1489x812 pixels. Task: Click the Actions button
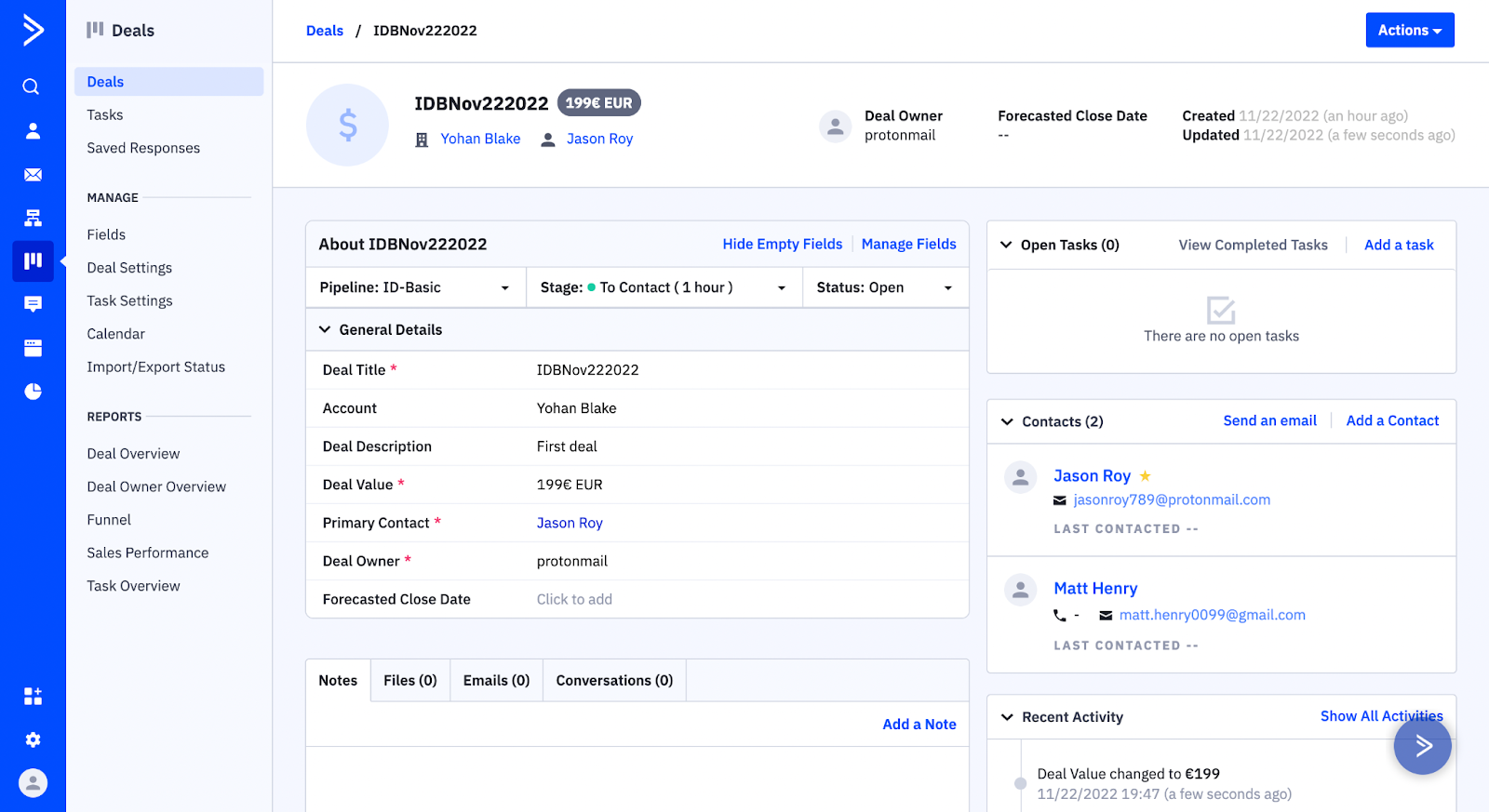[1409, 31]
